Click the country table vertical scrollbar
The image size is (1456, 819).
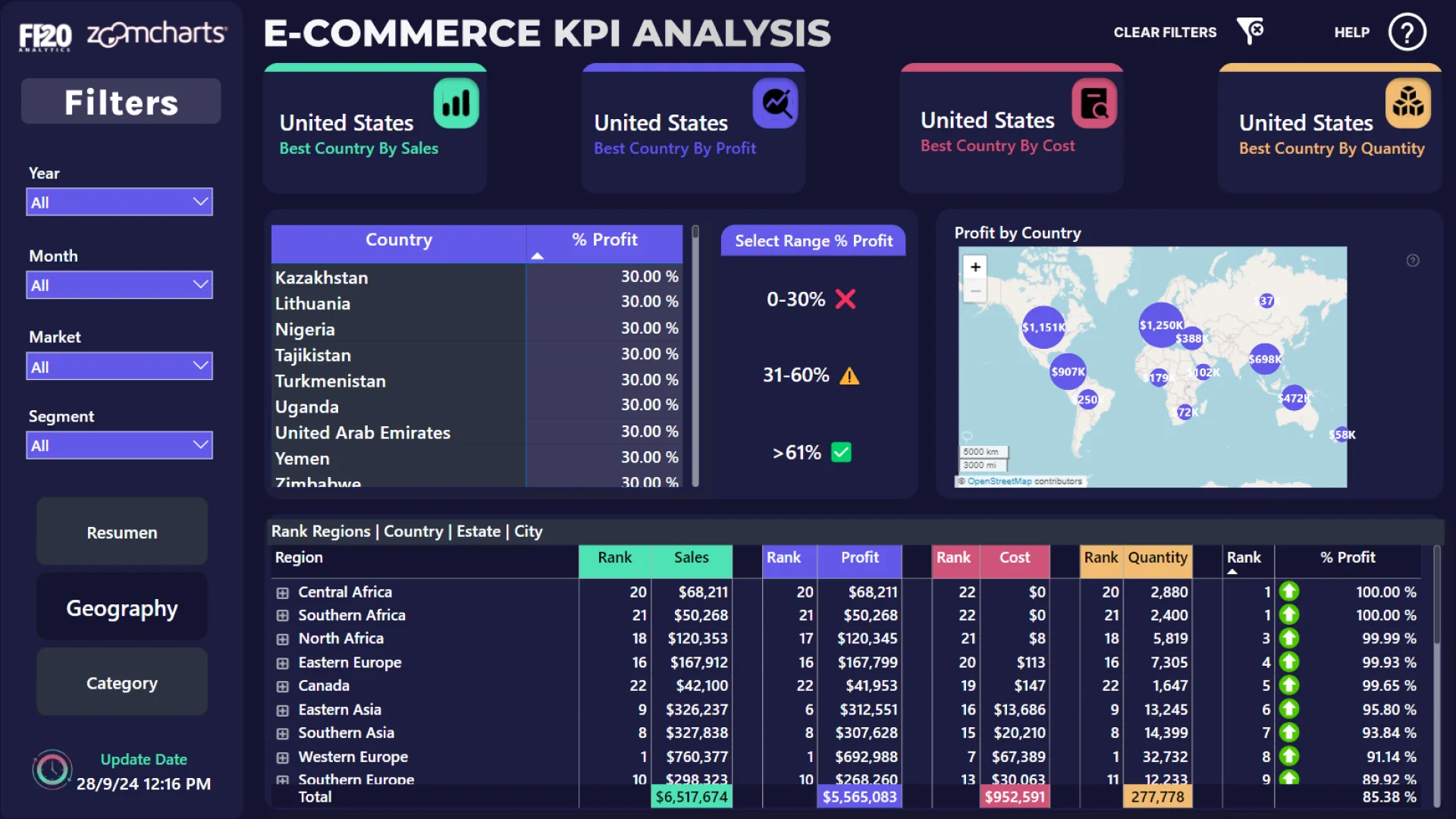[x=695, y=355]
